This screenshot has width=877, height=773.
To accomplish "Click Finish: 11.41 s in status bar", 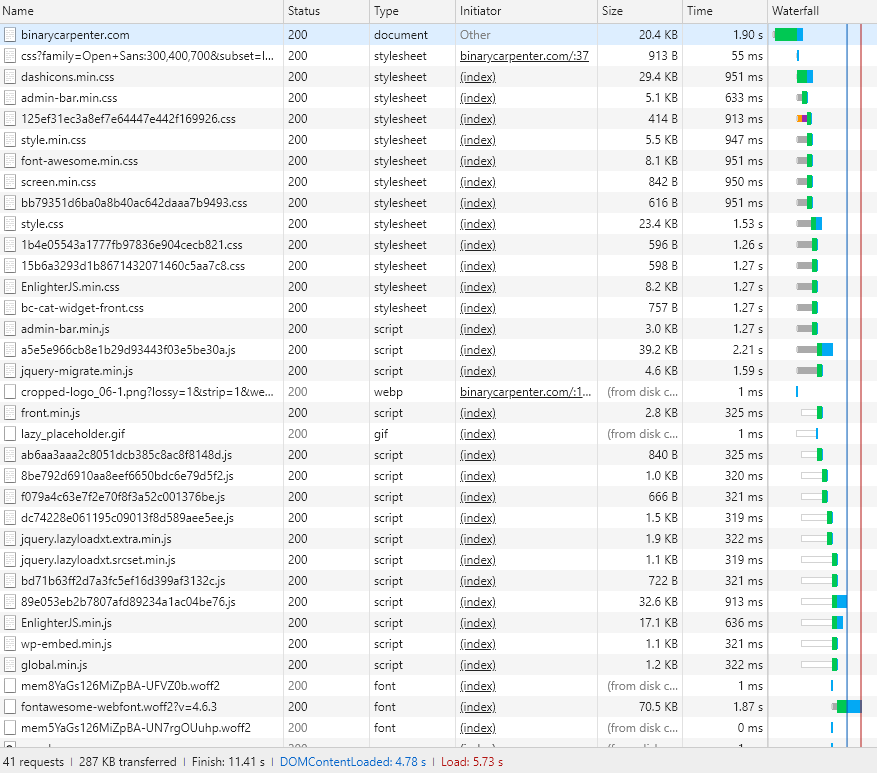I will pos(228,762).
